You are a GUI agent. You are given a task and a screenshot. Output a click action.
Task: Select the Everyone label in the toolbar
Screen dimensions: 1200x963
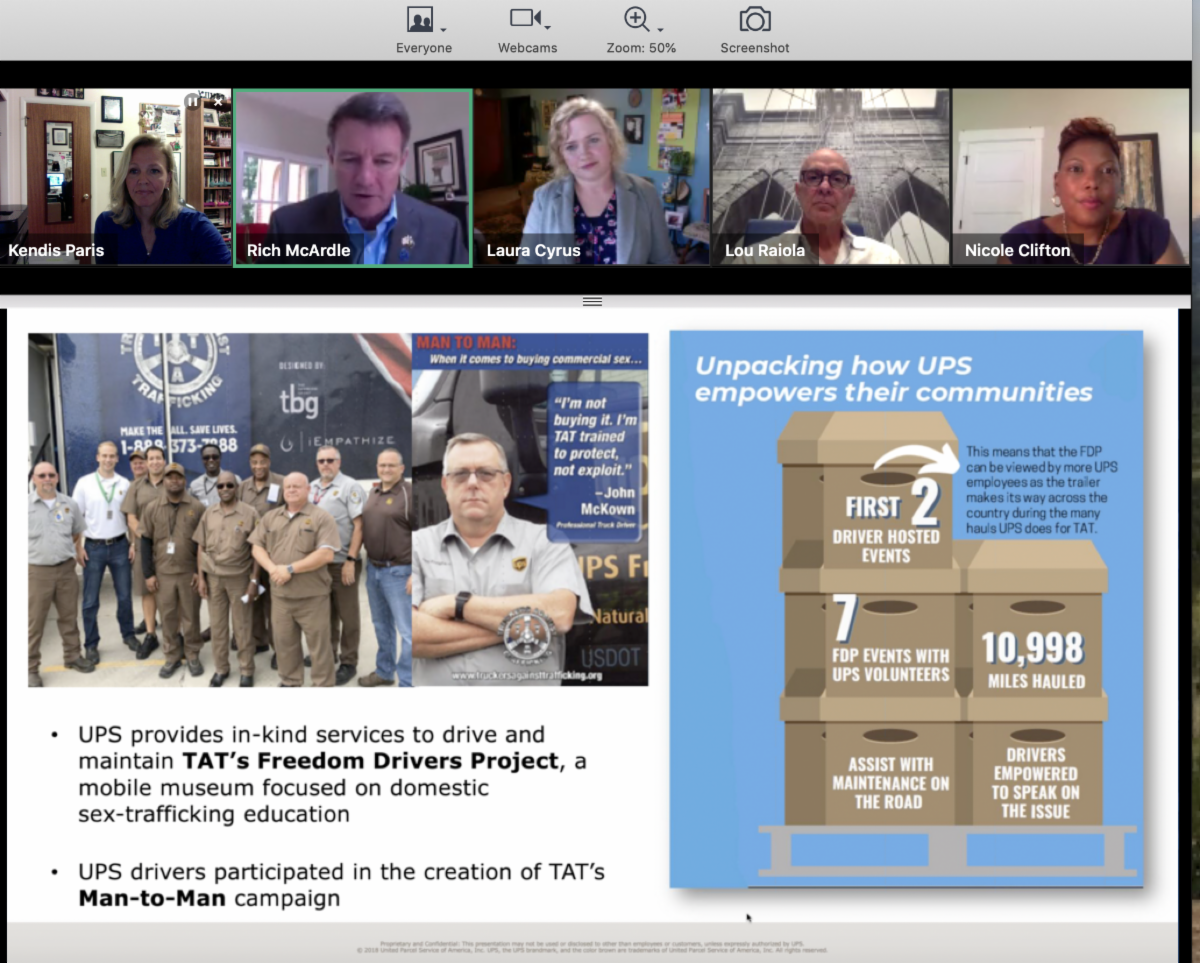coord(424,48)
